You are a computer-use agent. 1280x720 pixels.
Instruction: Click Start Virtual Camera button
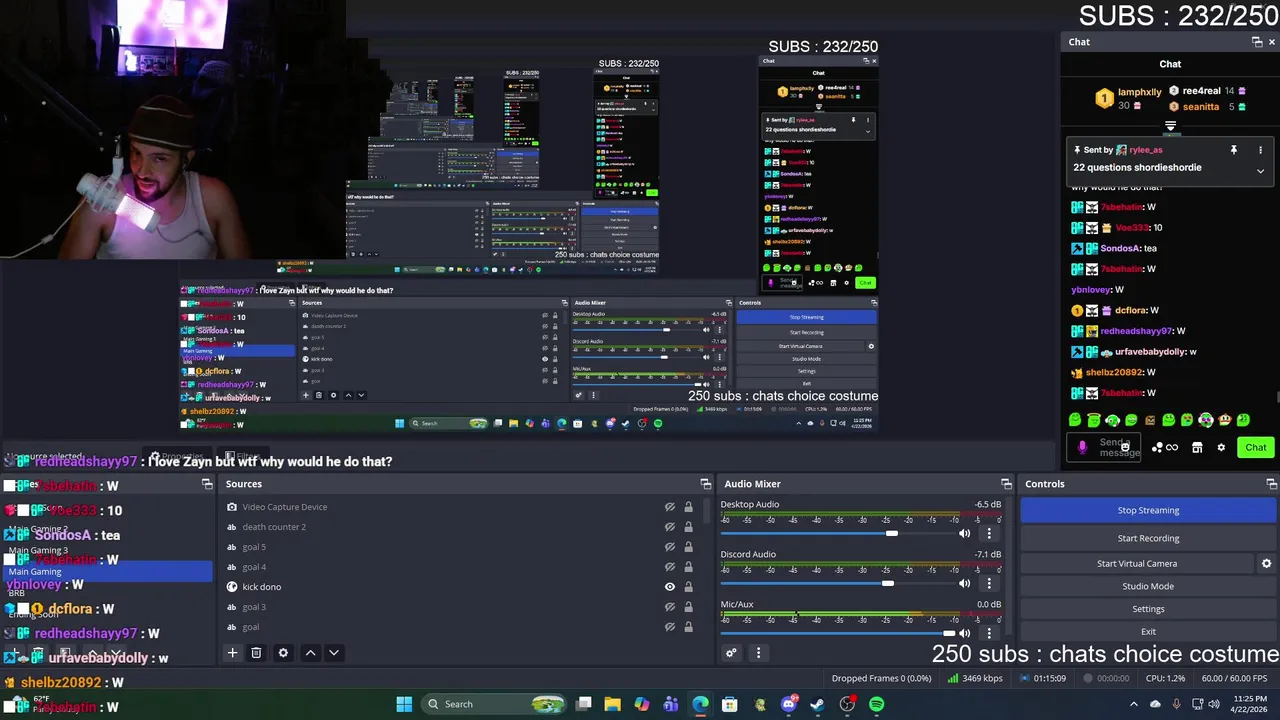(1137, 564)
